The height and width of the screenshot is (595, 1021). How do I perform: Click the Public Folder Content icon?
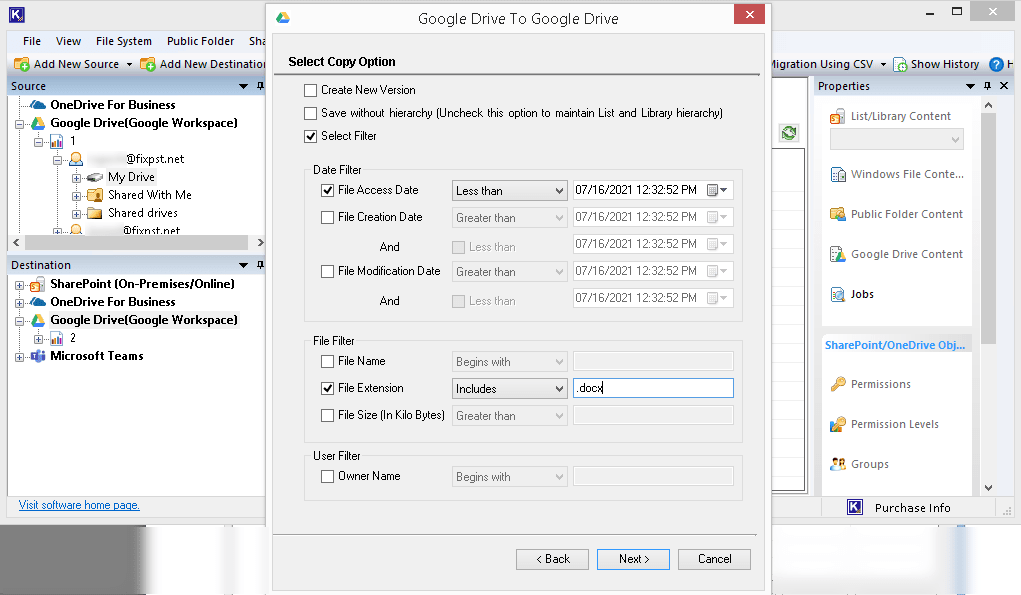pyautogui.click(x=837, y=214)
